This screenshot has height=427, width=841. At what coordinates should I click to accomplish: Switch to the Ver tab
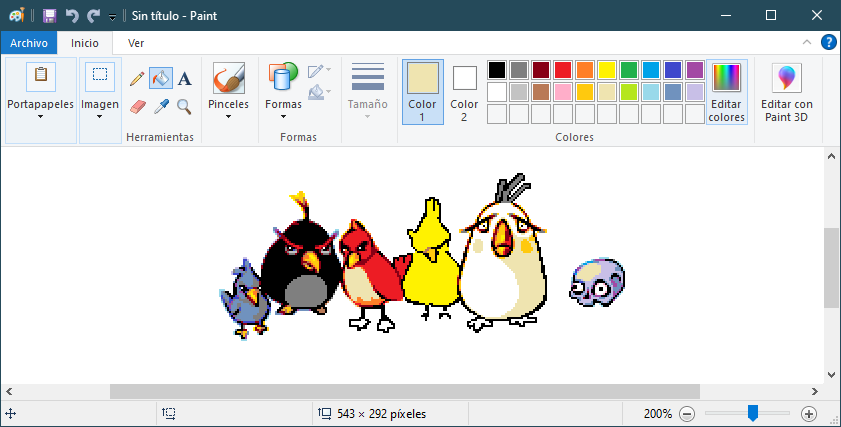click(x=136, y=43)
